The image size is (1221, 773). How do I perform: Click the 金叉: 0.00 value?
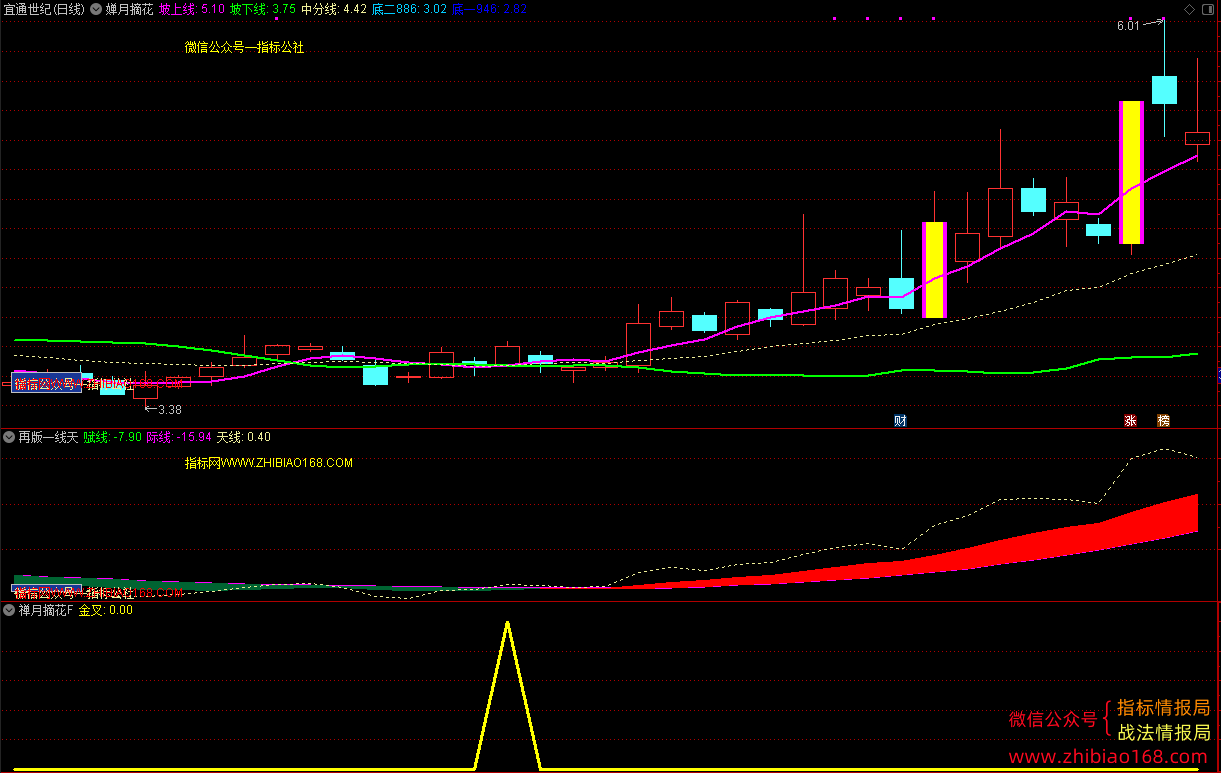tap(105, 610)
